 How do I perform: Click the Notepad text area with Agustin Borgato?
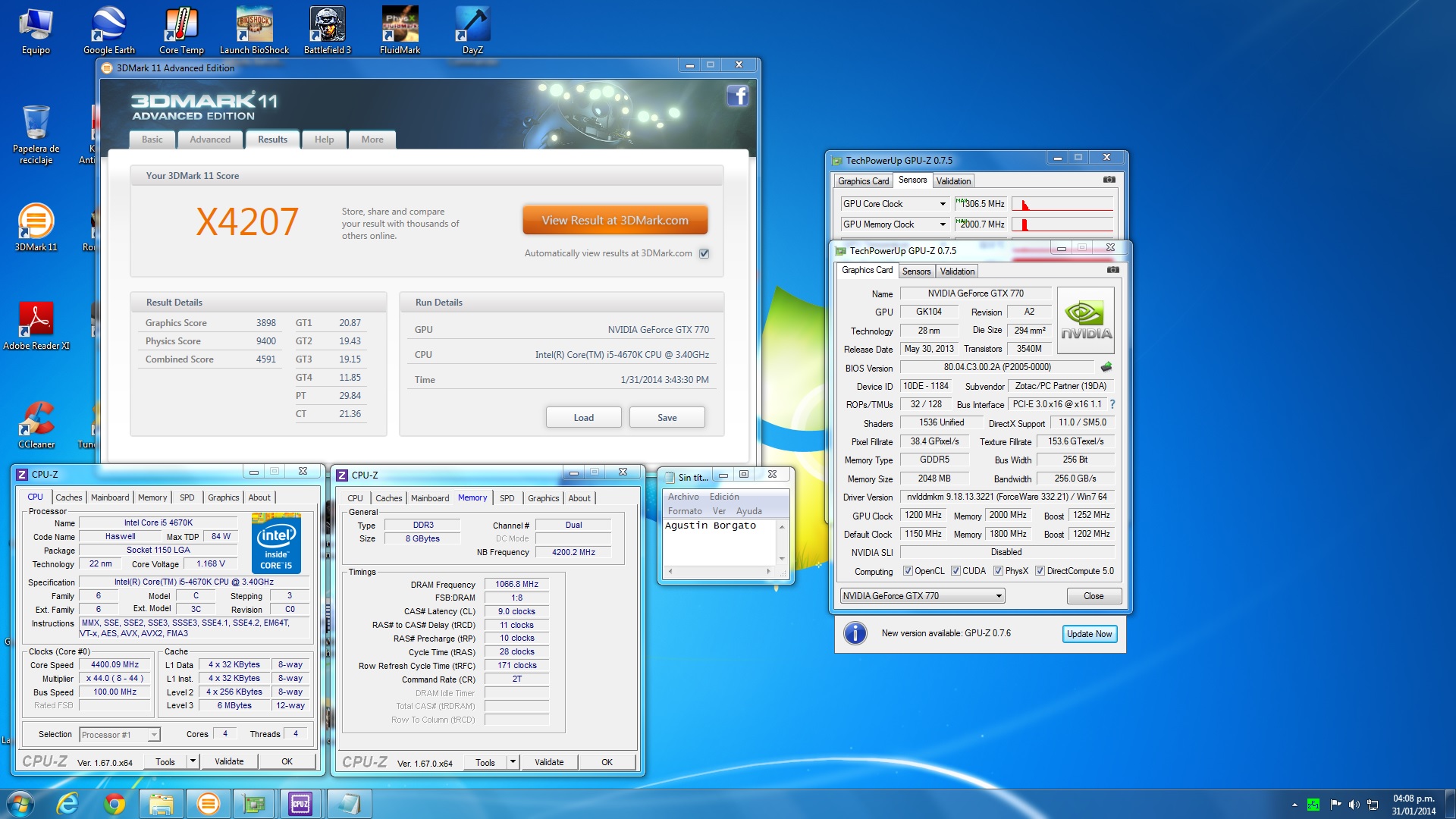click(x=719, y=541)
